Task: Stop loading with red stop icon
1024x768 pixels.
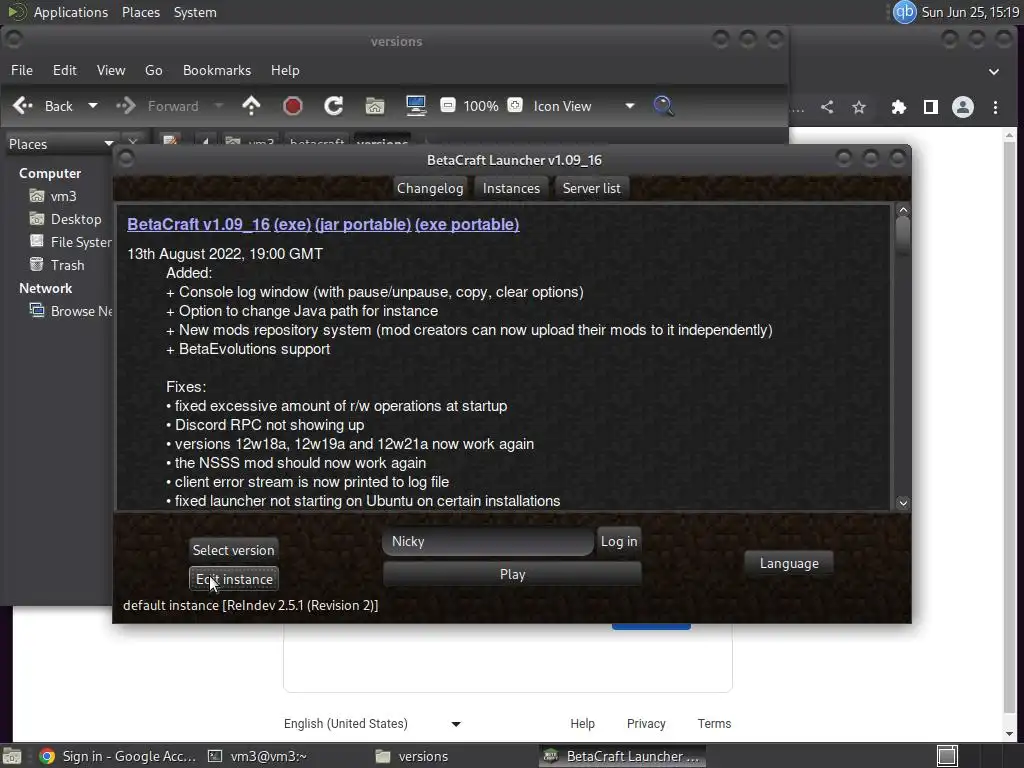Action: 293,106
